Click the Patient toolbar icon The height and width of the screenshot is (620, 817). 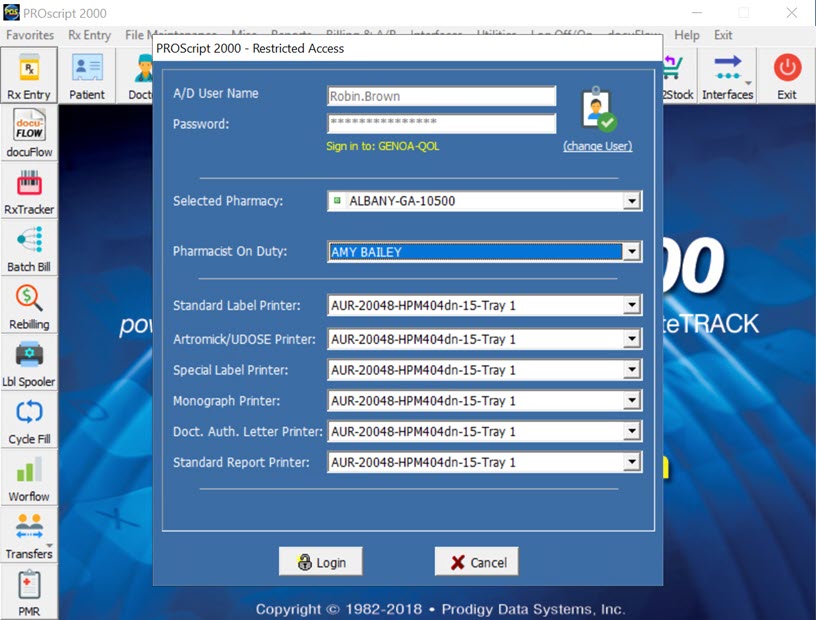(x=87, y=76)
